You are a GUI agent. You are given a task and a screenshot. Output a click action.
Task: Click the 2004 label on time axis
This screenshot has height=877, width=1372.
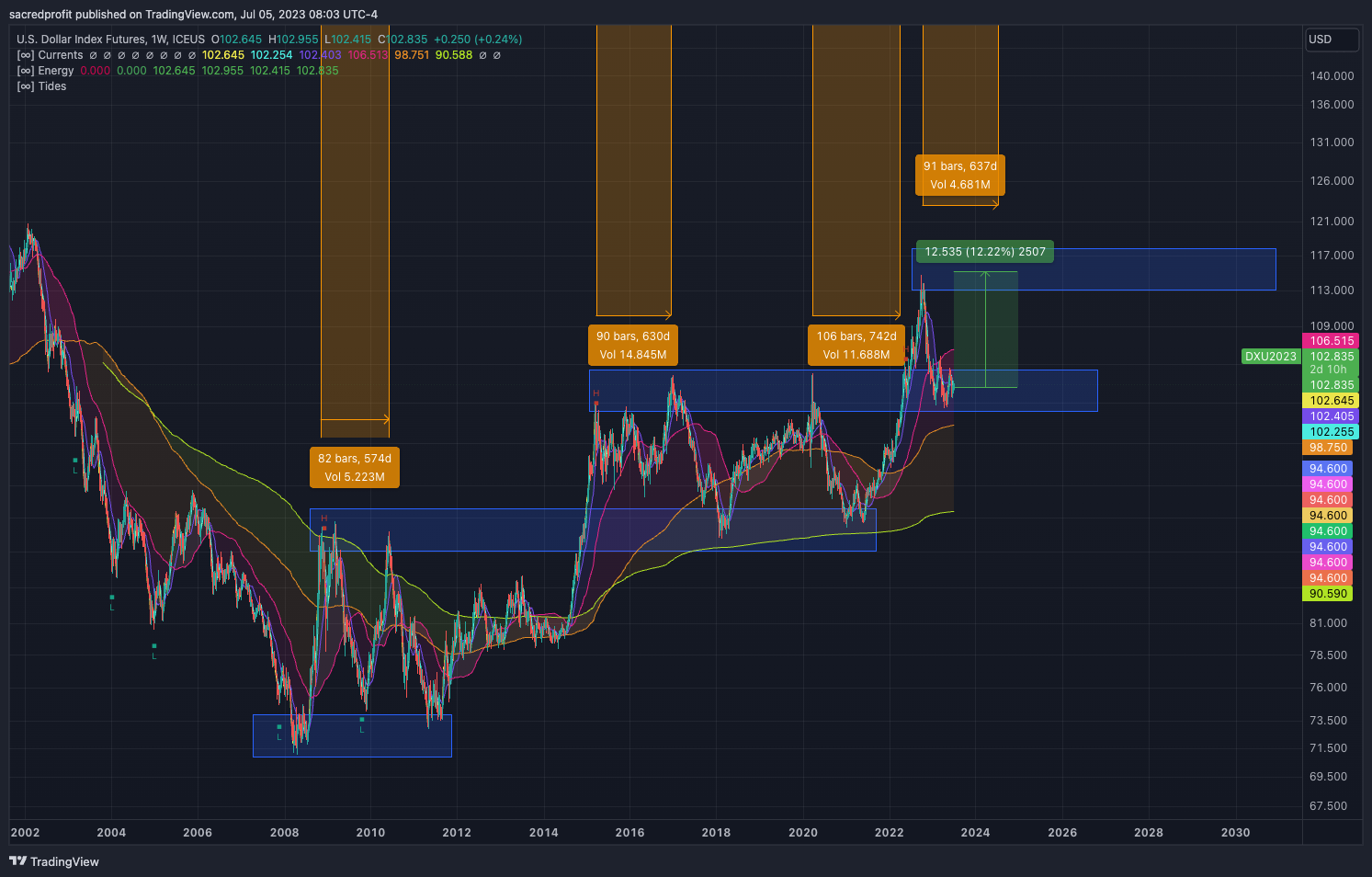click(x=111, y=833)
